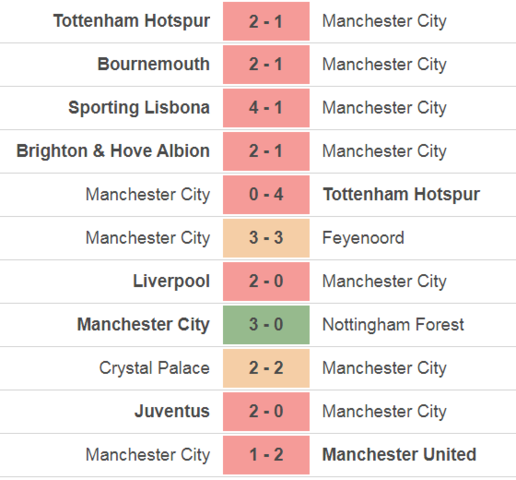Click the Feyenoord team name
This screenshot has width=516, height=480.
tap(363, 238)
